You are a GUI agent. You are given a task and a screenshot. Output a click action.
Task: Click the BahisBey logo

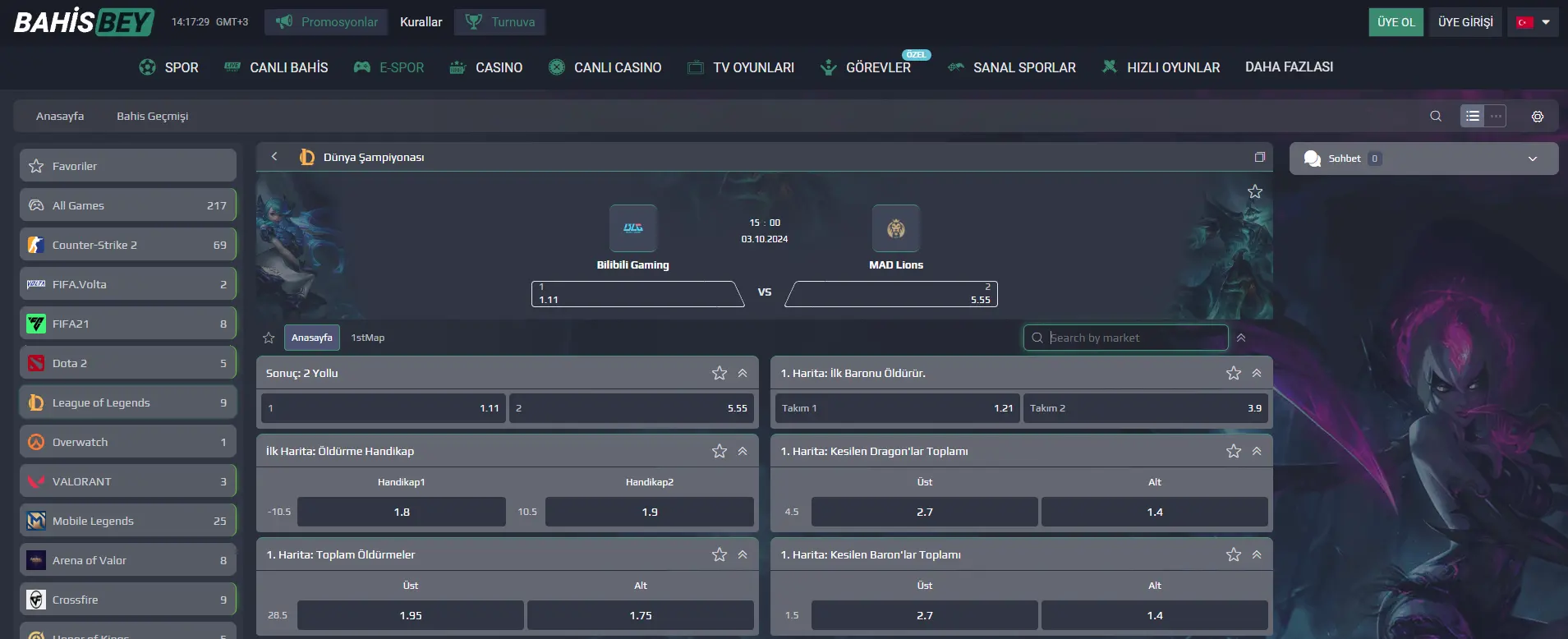click(84, 21)
